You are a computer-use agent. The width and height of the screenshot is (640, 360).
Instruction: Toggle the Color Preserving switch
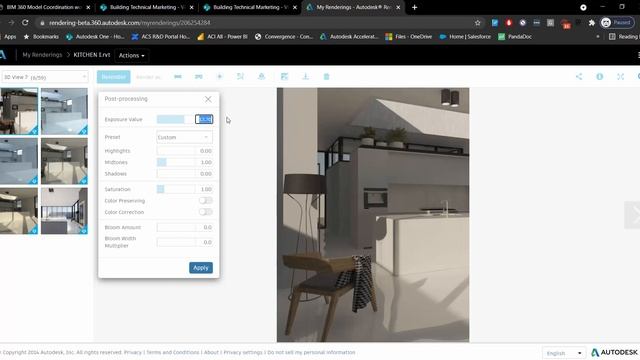(x=206, y=200)
